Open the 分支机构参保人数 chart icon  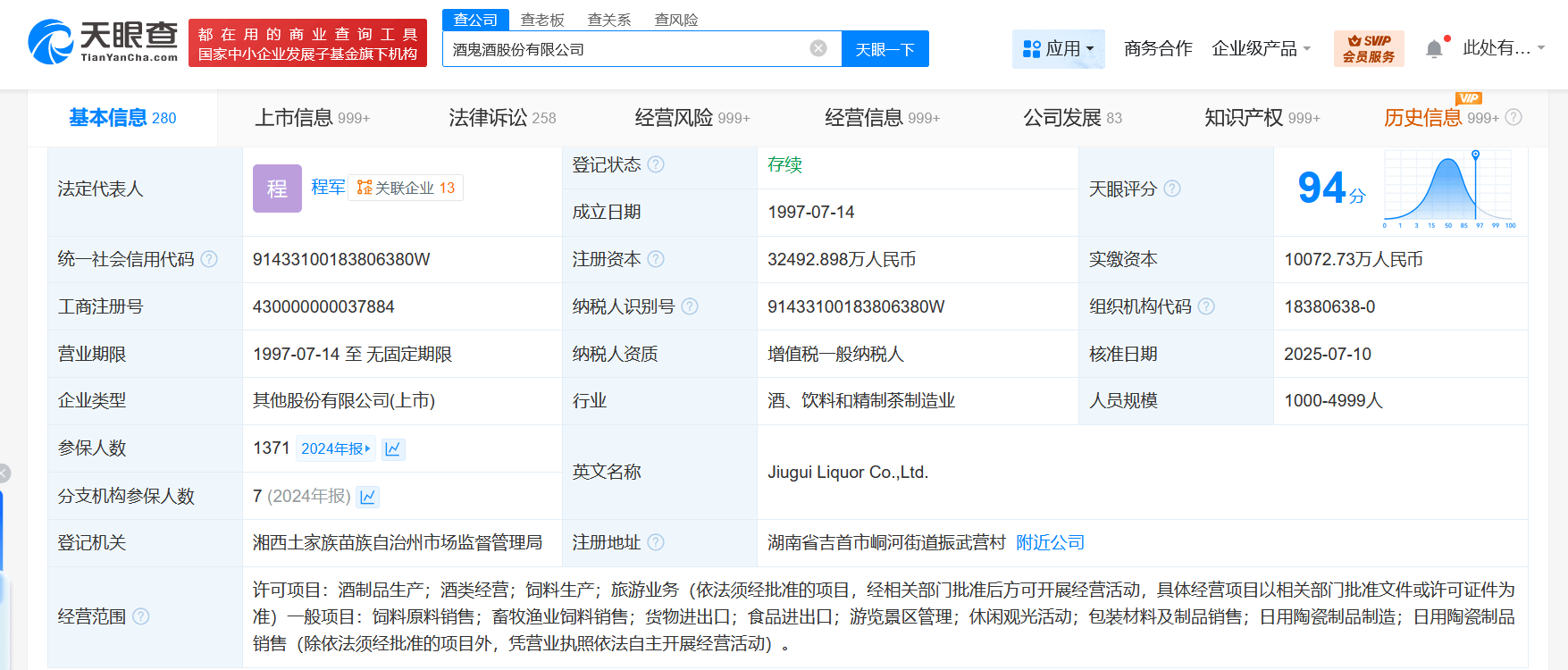367,497
